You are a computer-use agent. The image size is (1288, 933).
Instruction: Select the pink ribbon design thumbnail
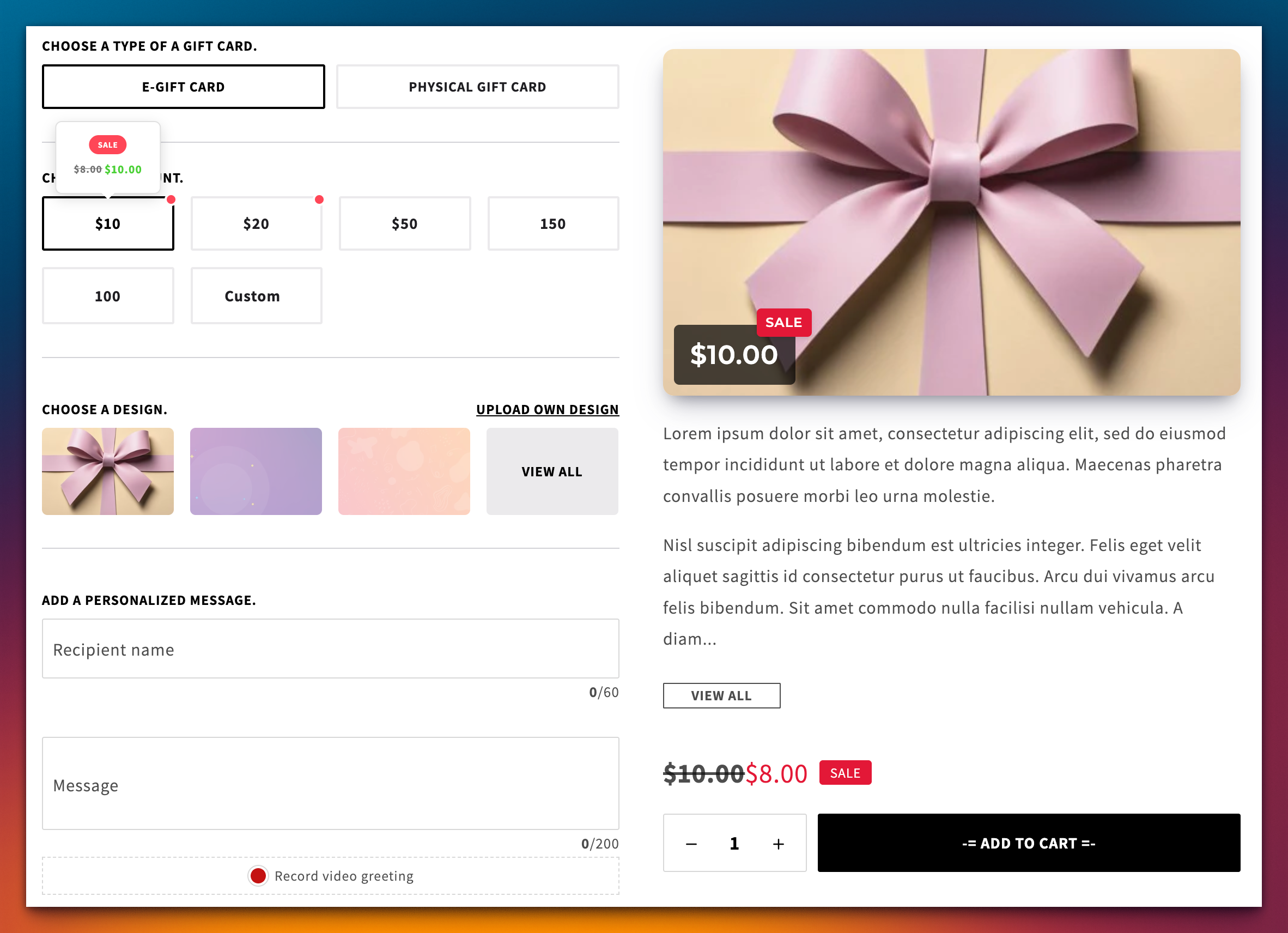[x=107, y=471]
